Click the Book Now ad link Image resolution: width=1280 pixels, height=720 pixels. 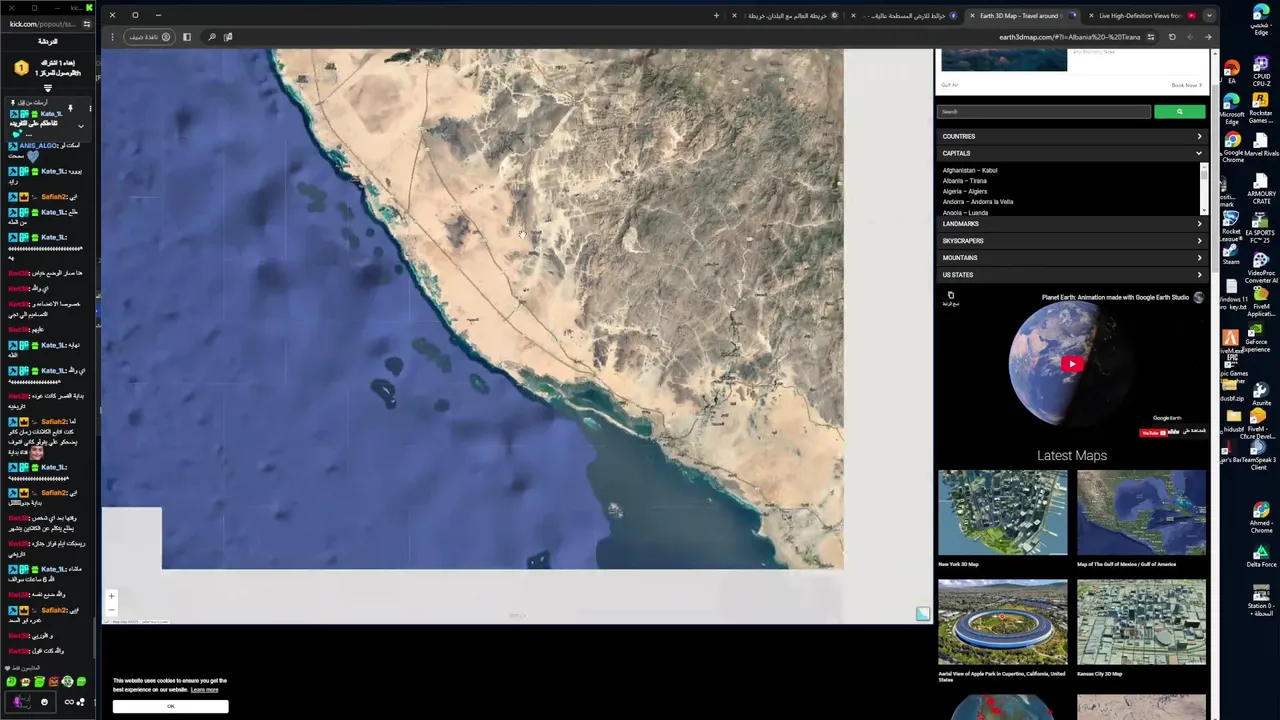point(1185,85)
